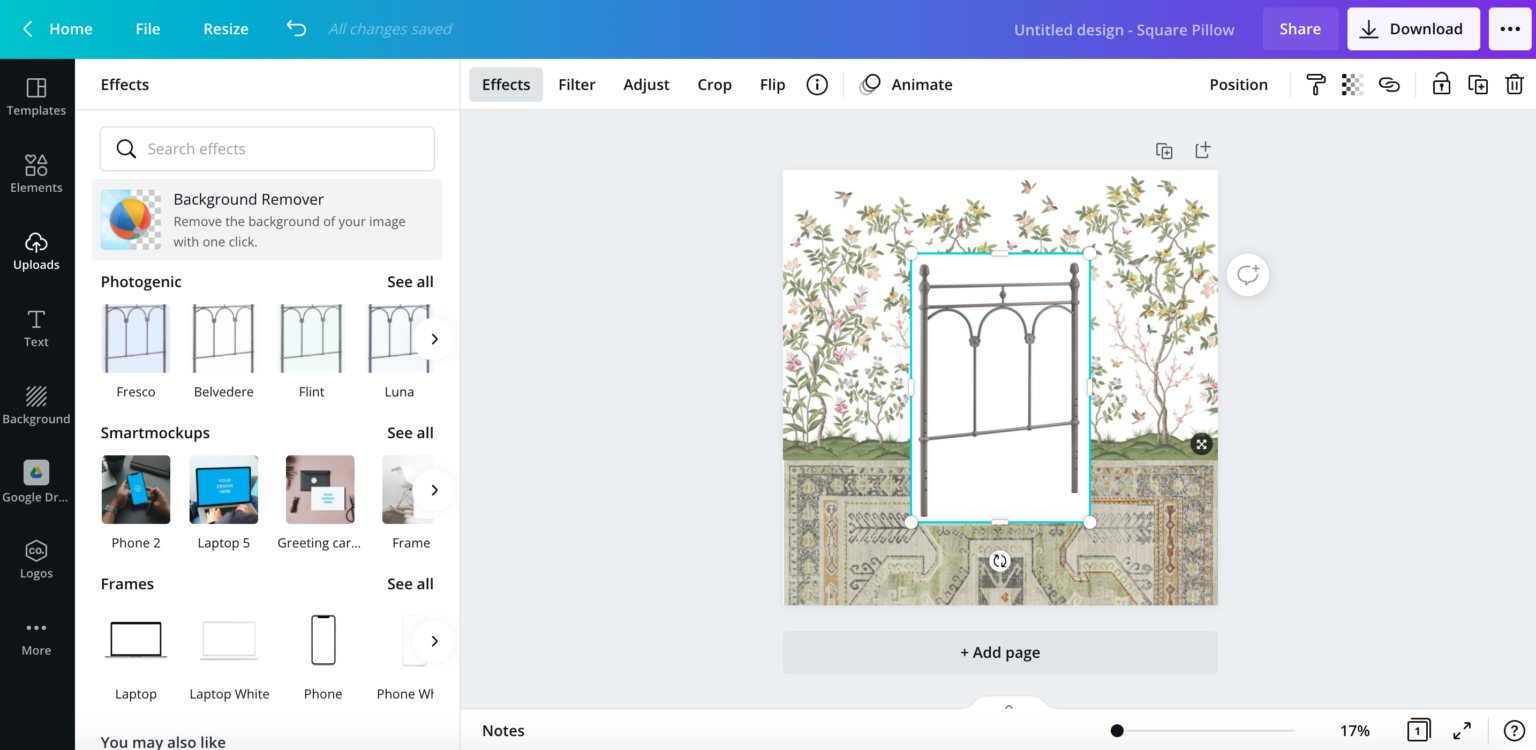Open the File menu
This screenshot has height=750, width=1536.
tap(148, 29)
